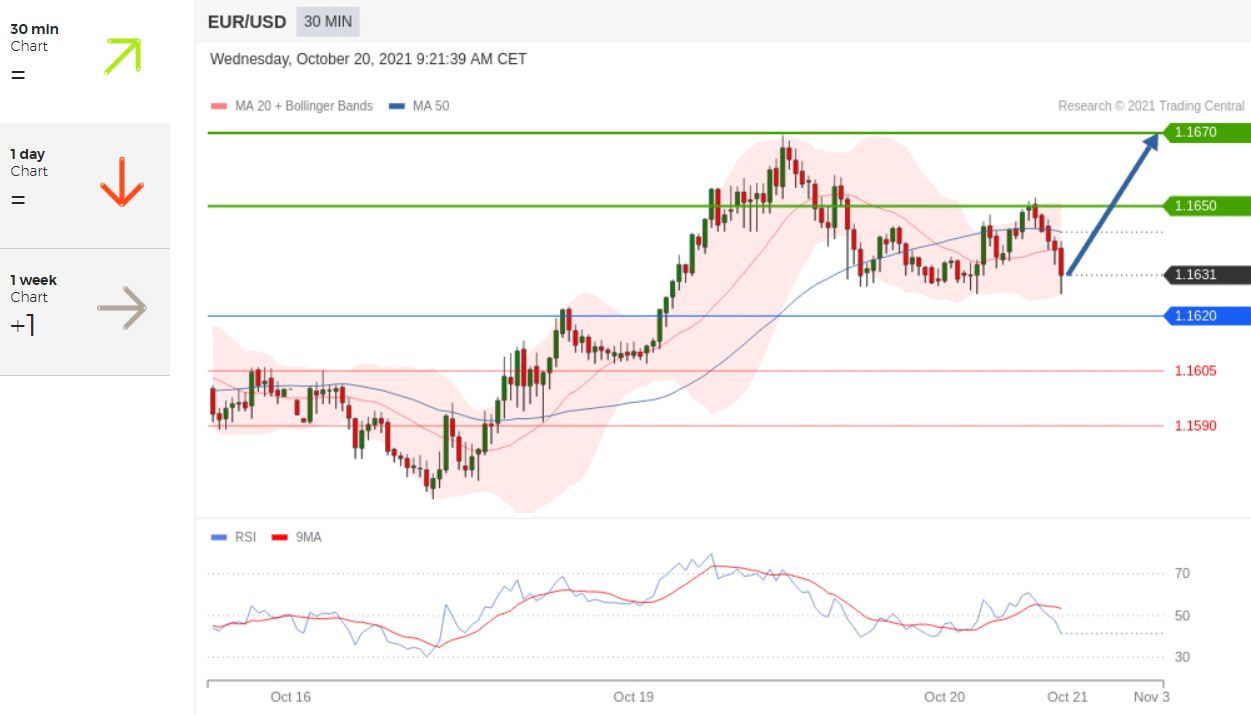Click the 1.1620 pivot price tag
The width and height of the screenshot is (1251, 715).
(1207, 316)
